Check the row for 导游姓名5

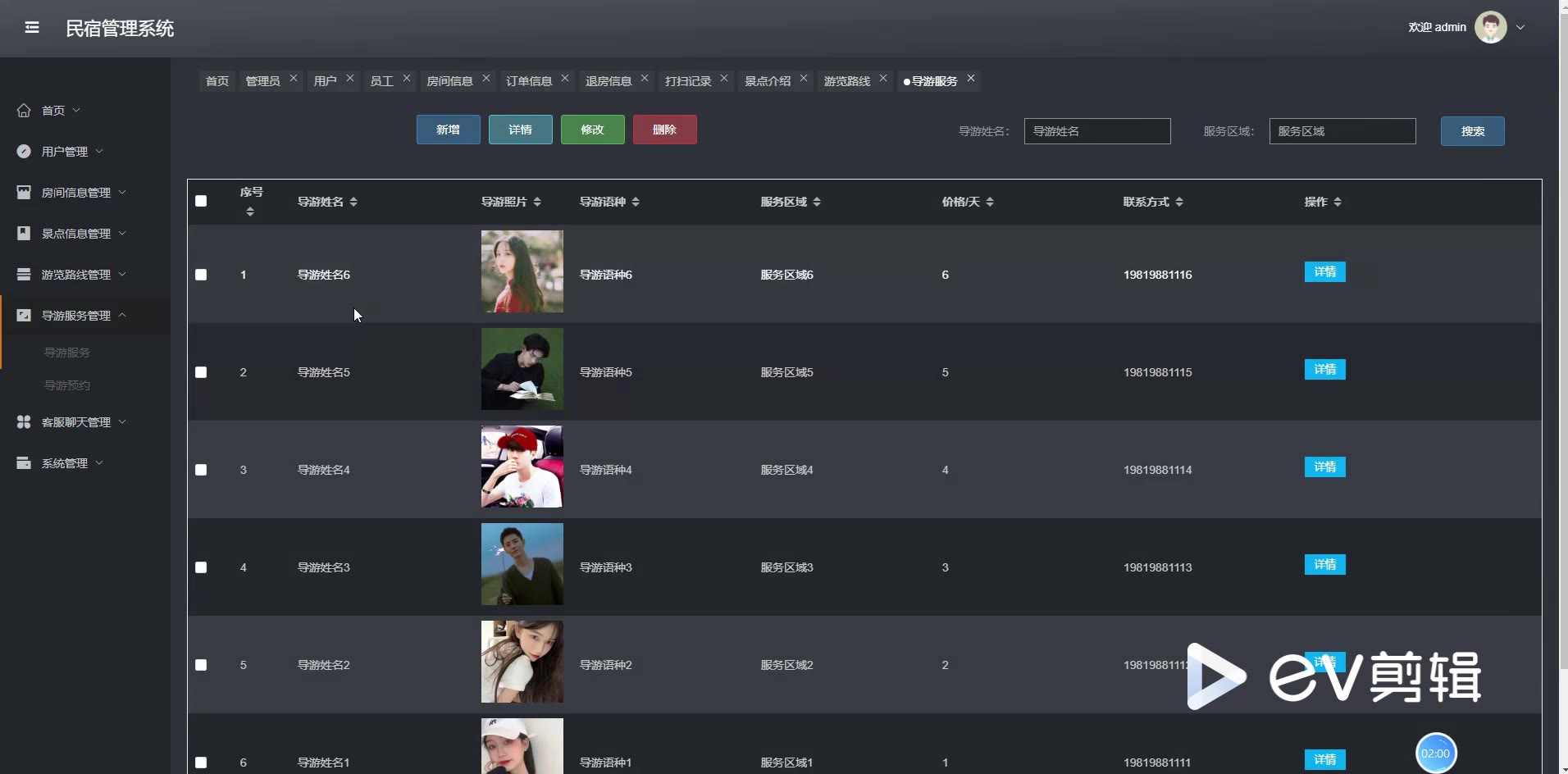201,372
